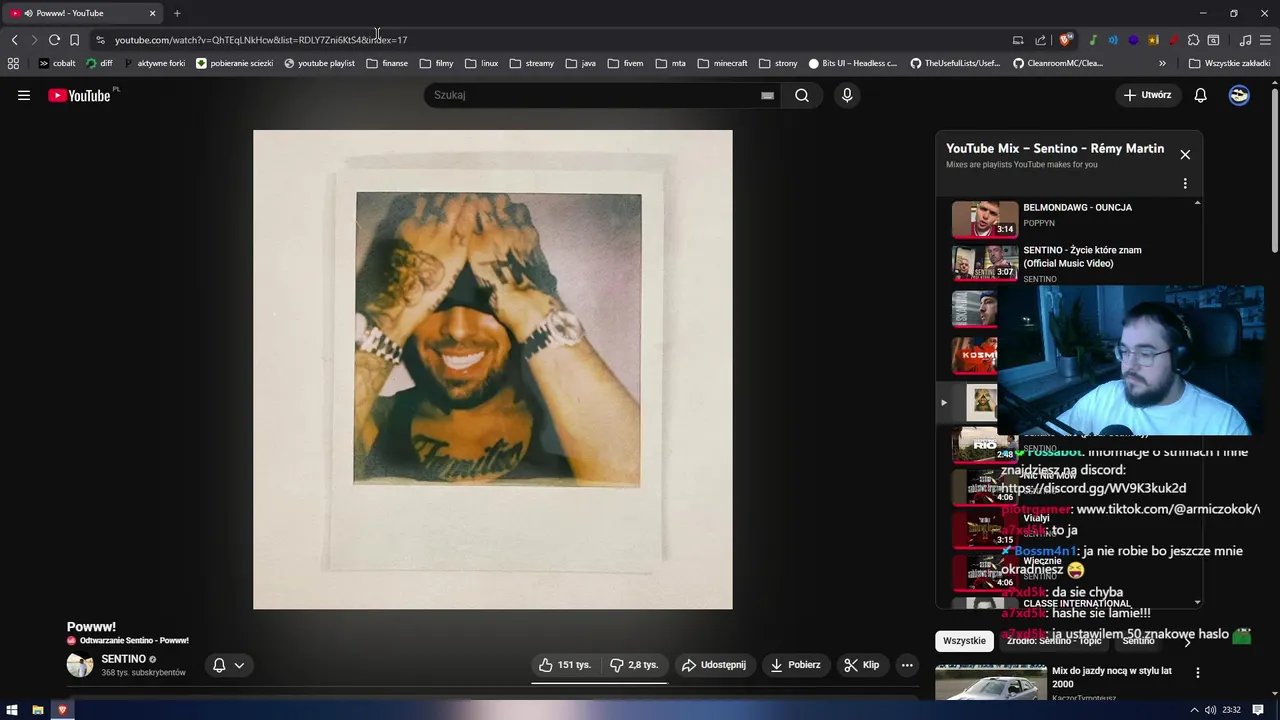Screen dimensions: 1280x720
Task: Open the on-screen keyboard in search box
Action: [767, 95]
